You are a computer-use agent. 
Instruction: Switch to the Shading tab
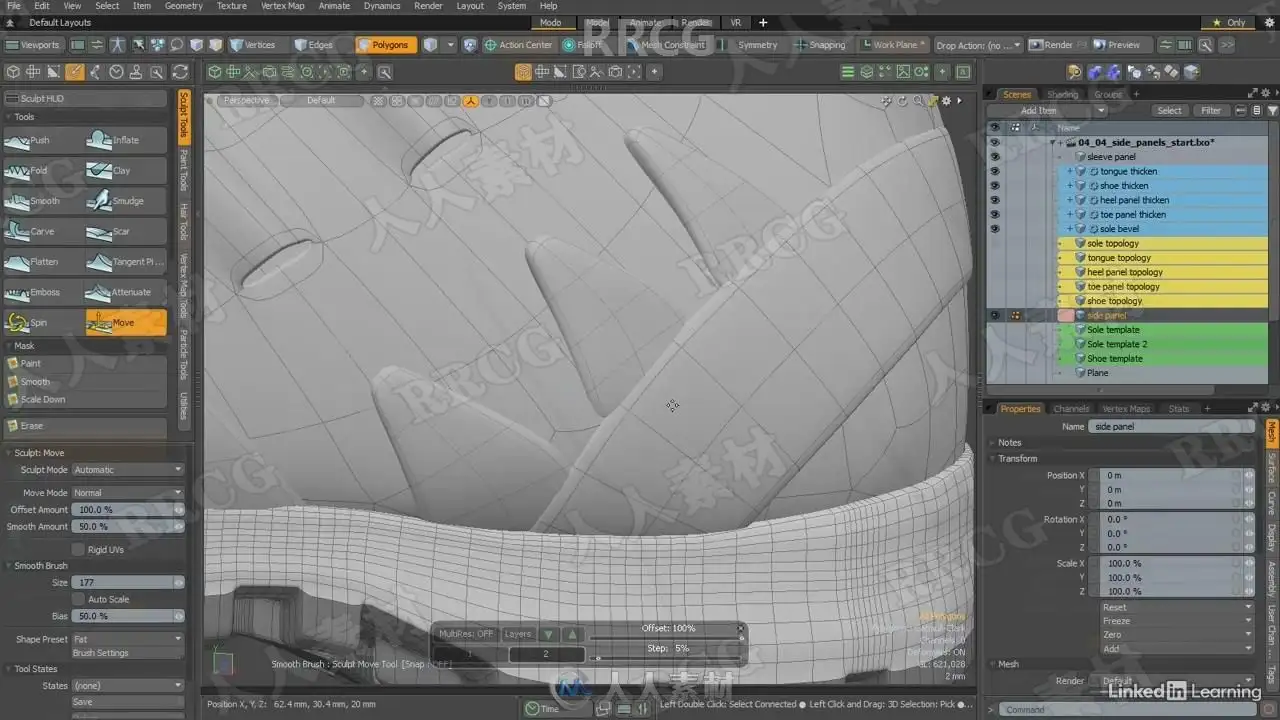pyautogui.click(x=1062, y=95)
